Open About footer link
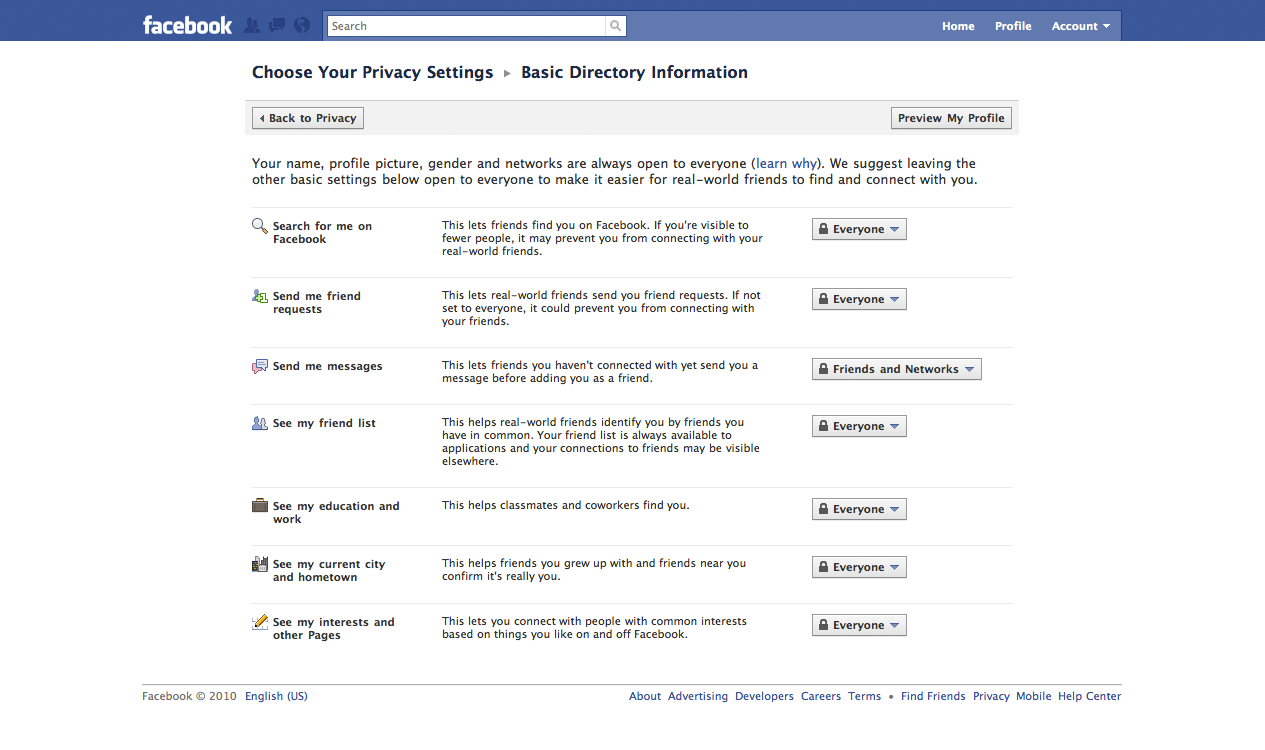 [645, 696]
